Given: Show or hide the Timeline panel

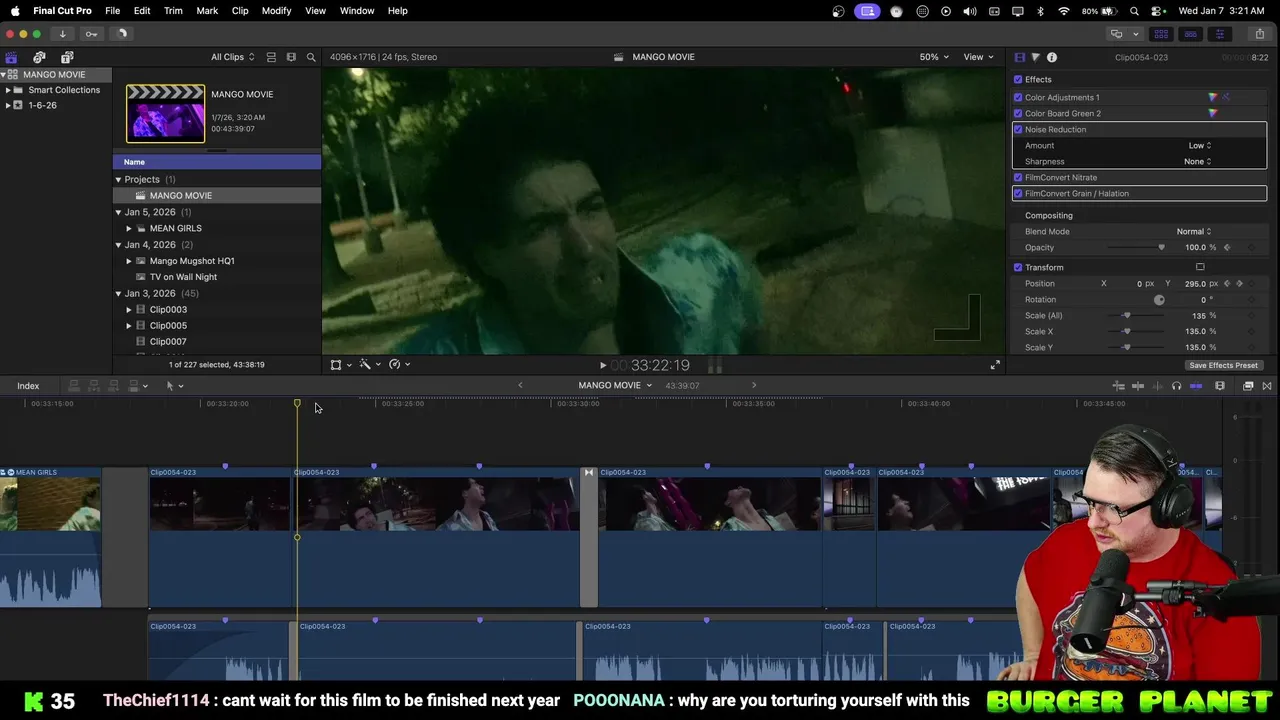Looking at the screenshot, I should tap(1190, 34).
